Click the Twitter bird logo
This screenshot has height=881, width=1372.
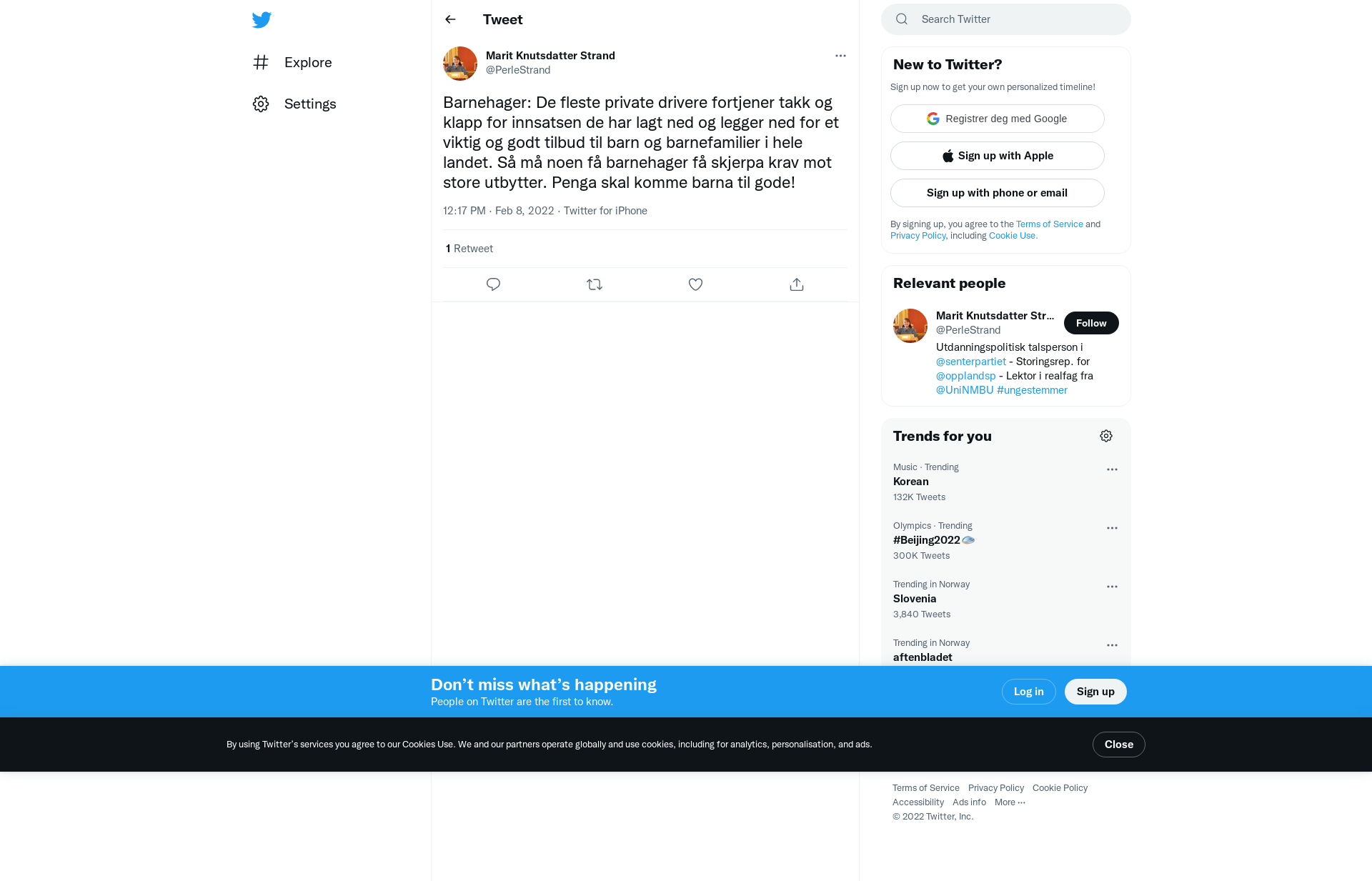[262, 20]
